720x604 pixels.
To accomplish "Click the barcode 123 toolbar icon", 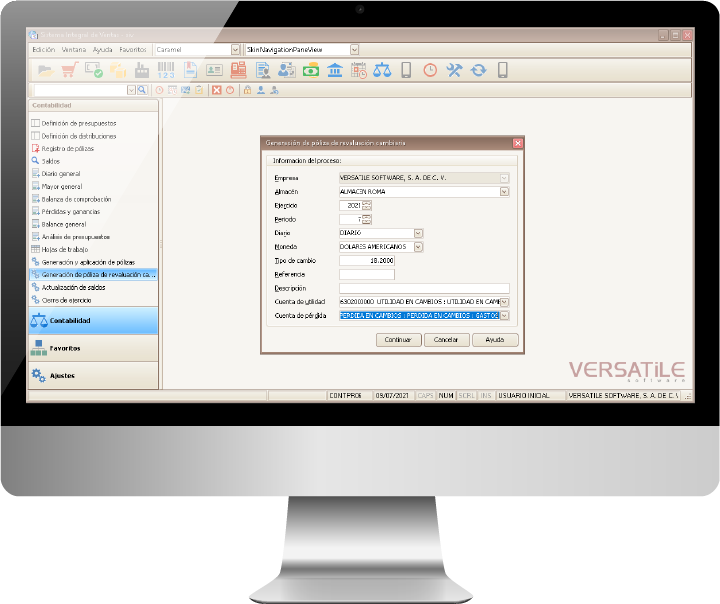I will tap(166, 70).
